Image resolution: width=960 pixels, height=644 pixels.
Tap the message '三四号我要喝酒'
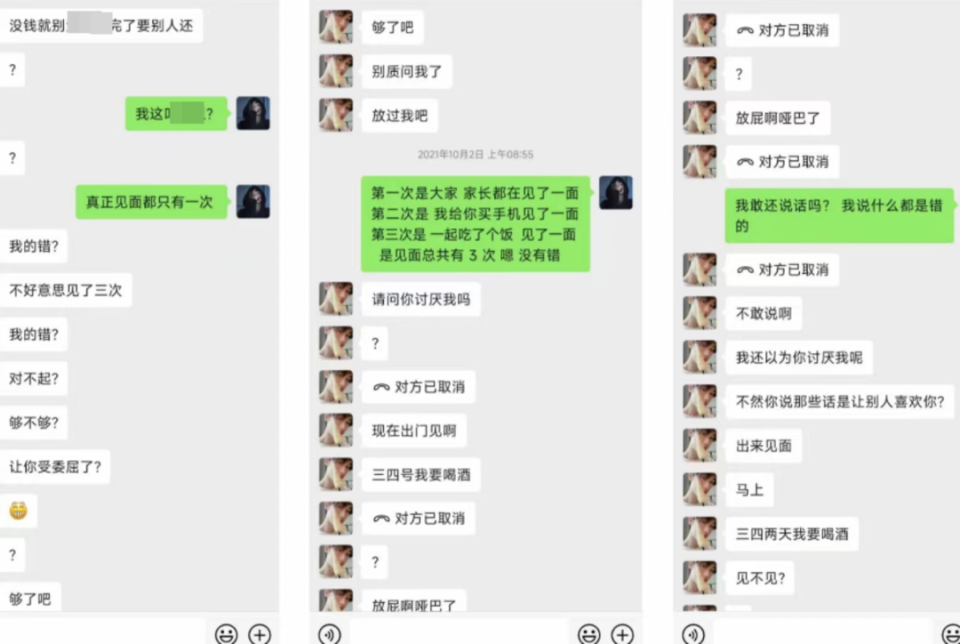point(421,475)
